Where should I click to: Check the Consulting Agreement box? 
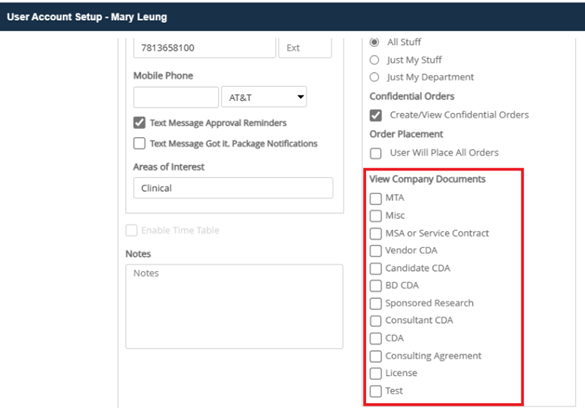(376, 356)
